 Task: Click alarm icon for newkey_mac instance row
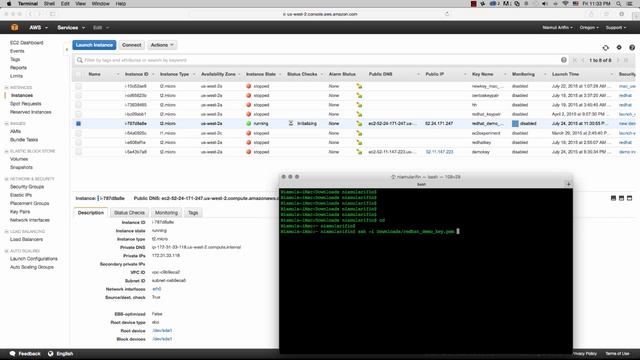[359, 86]
